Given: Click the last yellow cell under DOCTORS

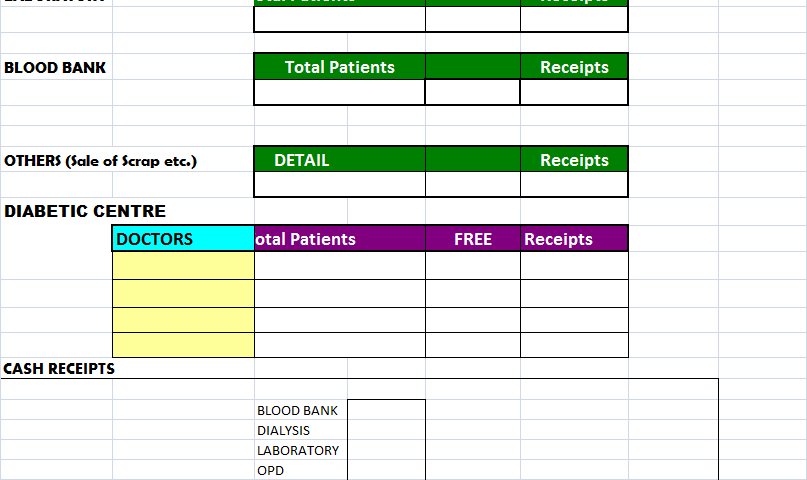Looking at the screenshot, I should [x=183, y=345].
